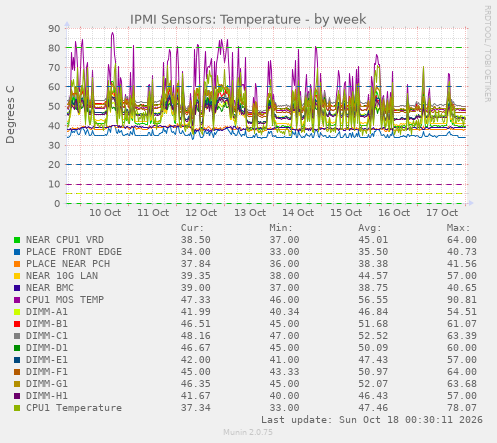Viewport: 497px width, 443px height.
Task: Click the Cur: column header
Action: (x=192, y=228)
